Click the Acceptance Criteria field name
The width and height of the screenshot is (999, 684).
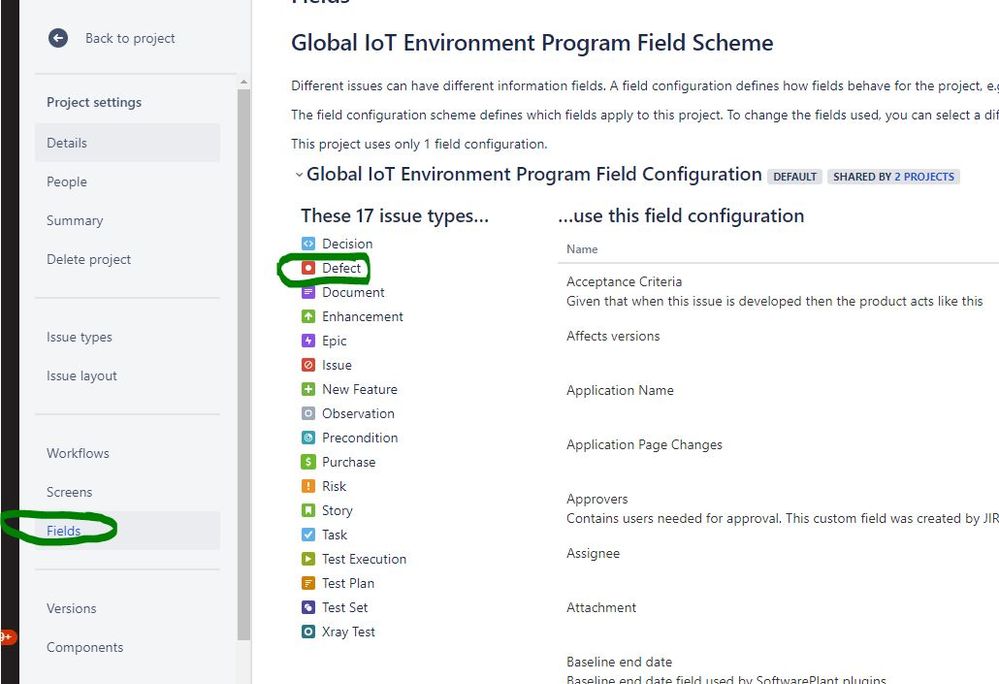click(624, 281)
